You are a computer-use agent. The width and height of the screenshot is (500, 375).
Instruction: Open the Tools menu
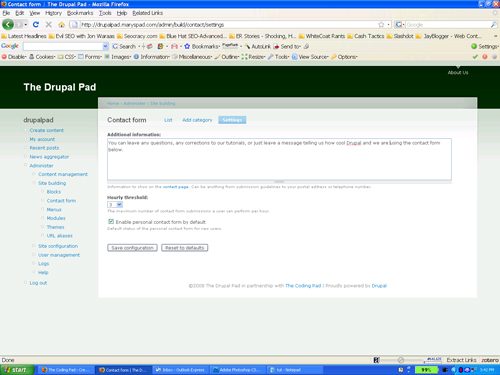[x=105, y=13]
